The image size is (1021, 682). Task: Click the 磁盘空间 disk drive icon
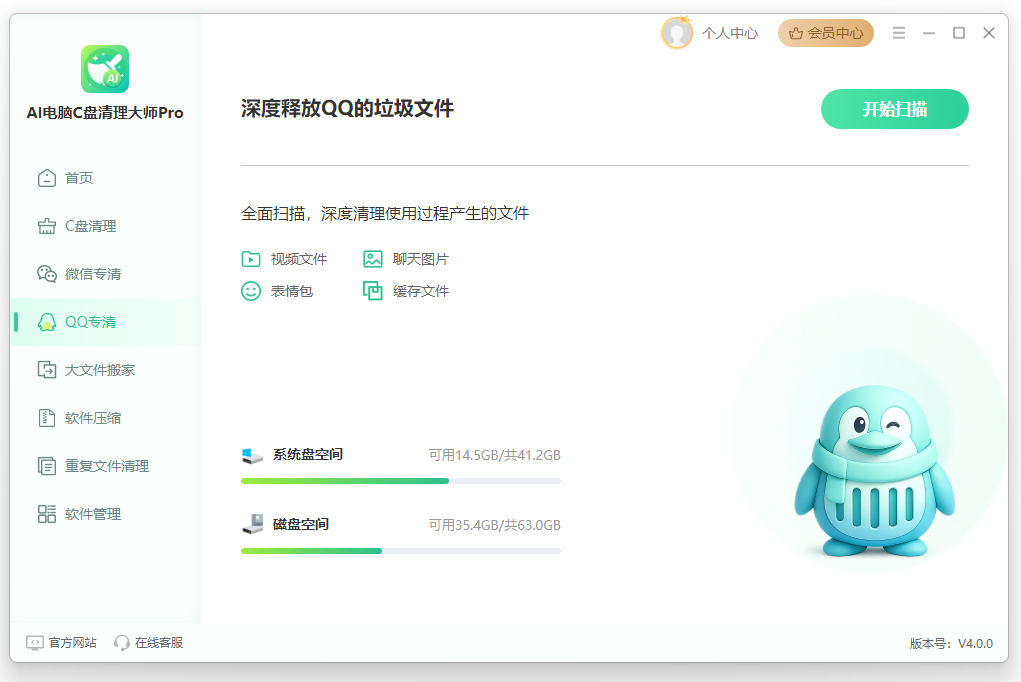(253, 524)
